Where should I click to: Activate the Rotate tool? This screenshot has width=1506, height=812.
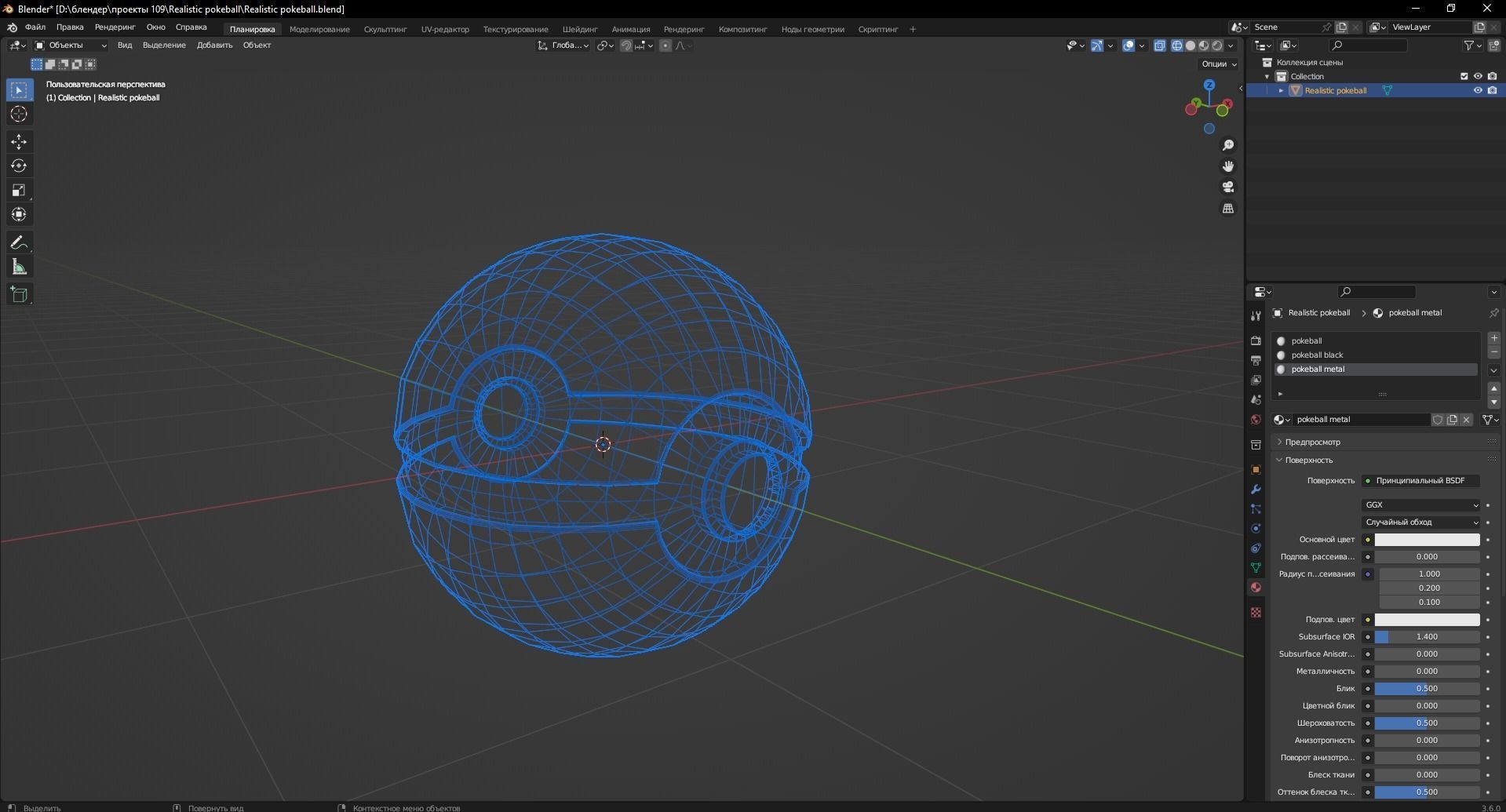[x=19, y=166]
